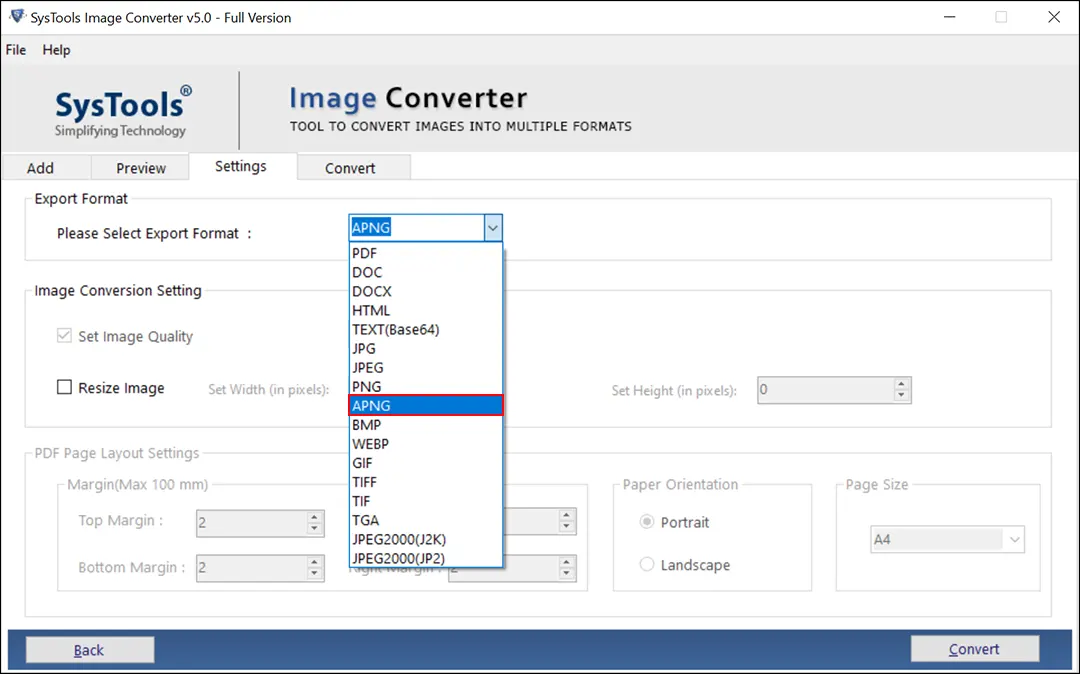Viewport: 1080px width, 674px height.
Task: Select DOCX export format
Action: point(426,291)
